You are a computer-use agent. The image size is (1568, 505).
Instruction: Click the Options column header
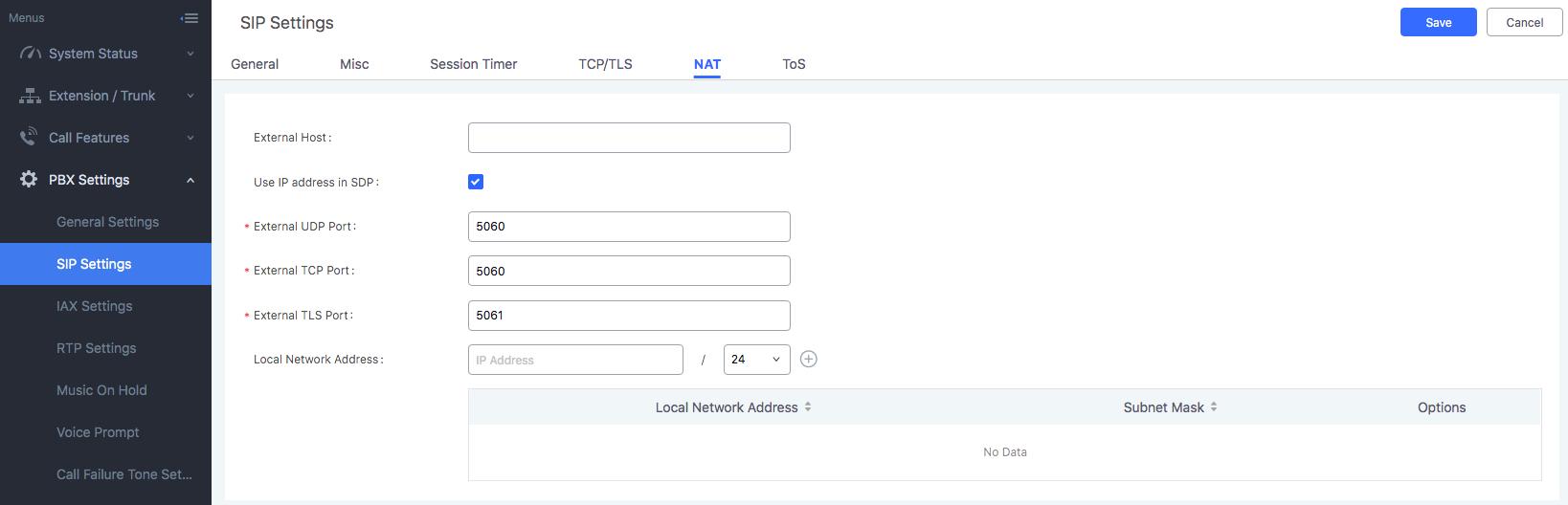(x=1442, y=407)
